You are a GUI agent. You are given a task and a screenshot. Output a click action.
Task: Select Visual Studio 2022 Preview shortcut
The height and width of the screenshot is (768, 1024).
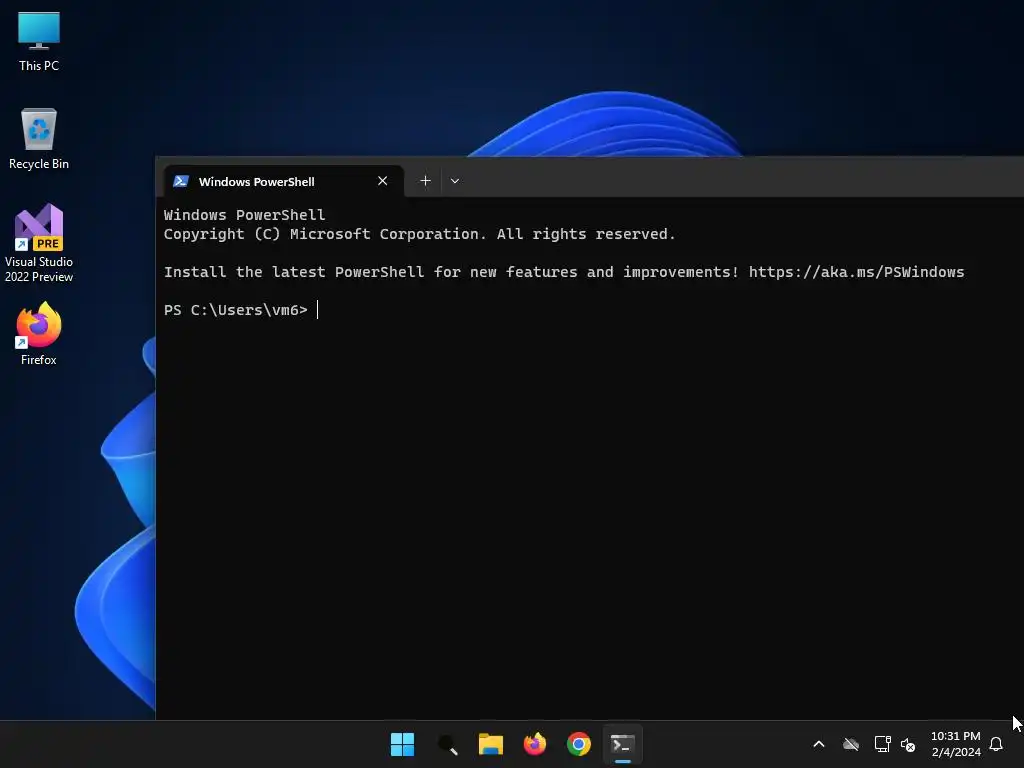(x=39, y=244)
